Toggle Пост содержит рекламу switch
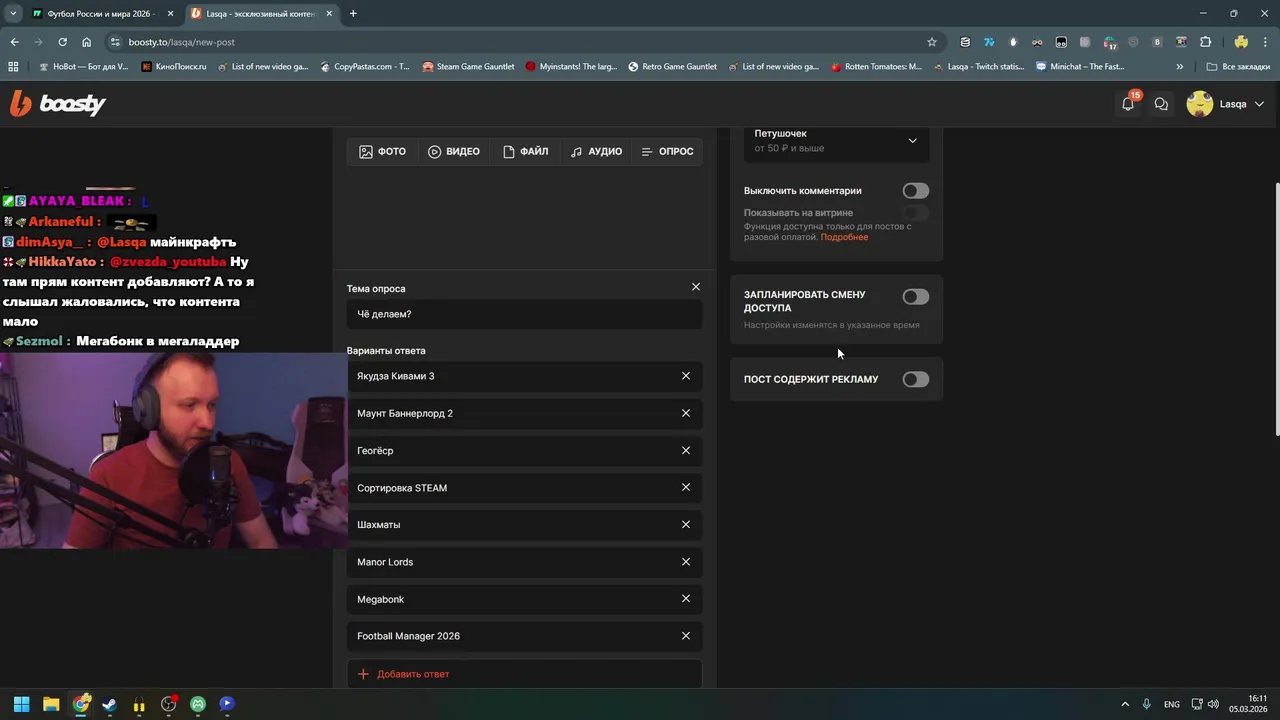 click(x=915, y=379)
